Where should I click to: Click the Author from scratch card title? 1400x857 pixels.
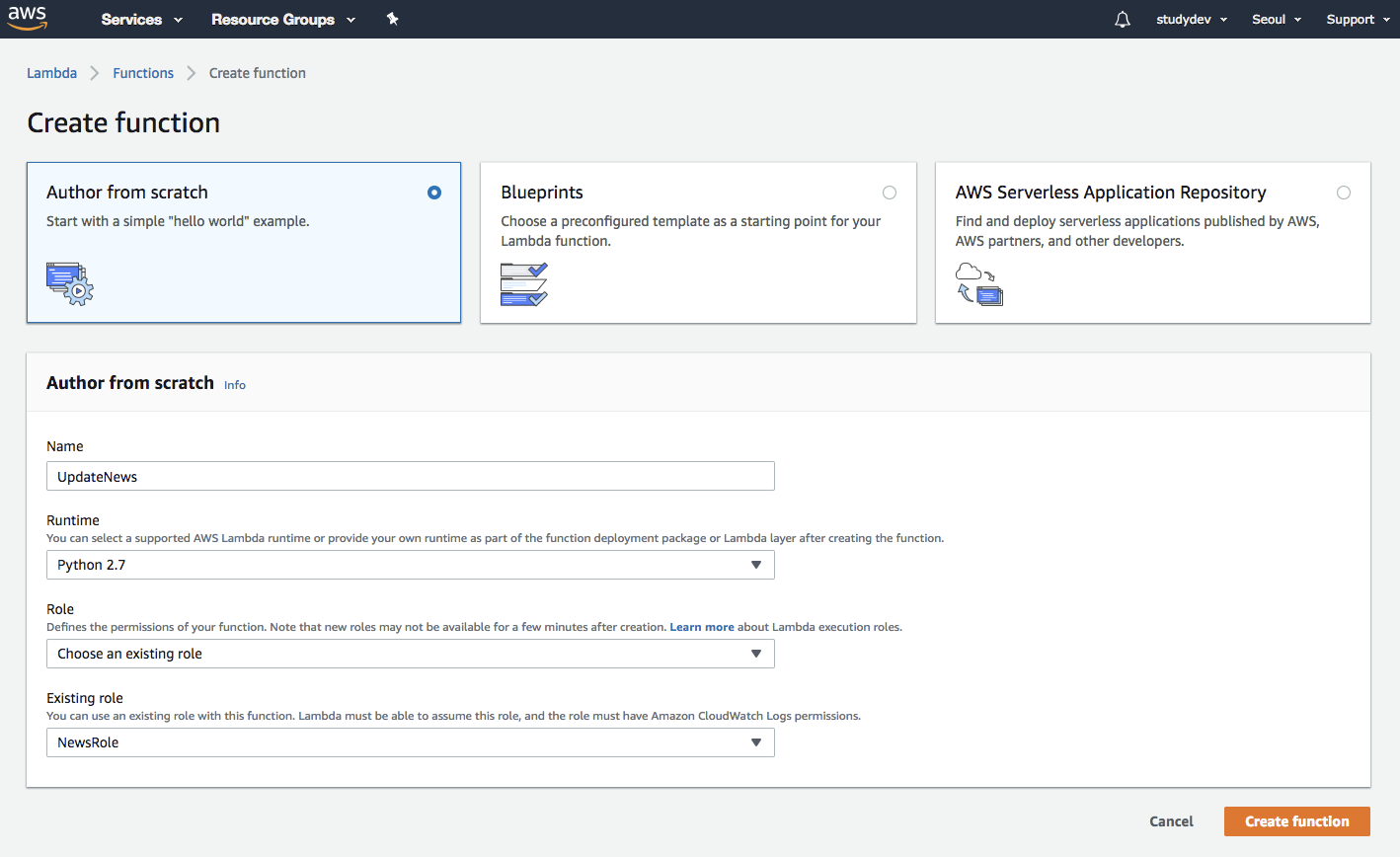tap(127, 193)
